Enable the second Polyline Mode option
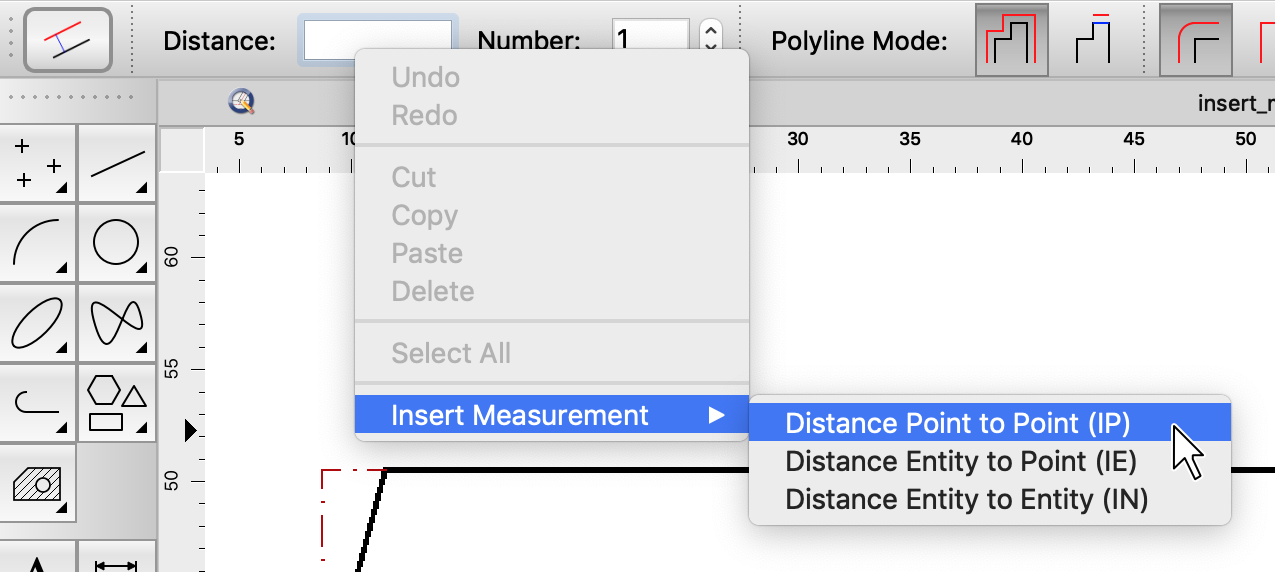Image resolution: width=1275 pixels, height=572 pixels. 1093,41
